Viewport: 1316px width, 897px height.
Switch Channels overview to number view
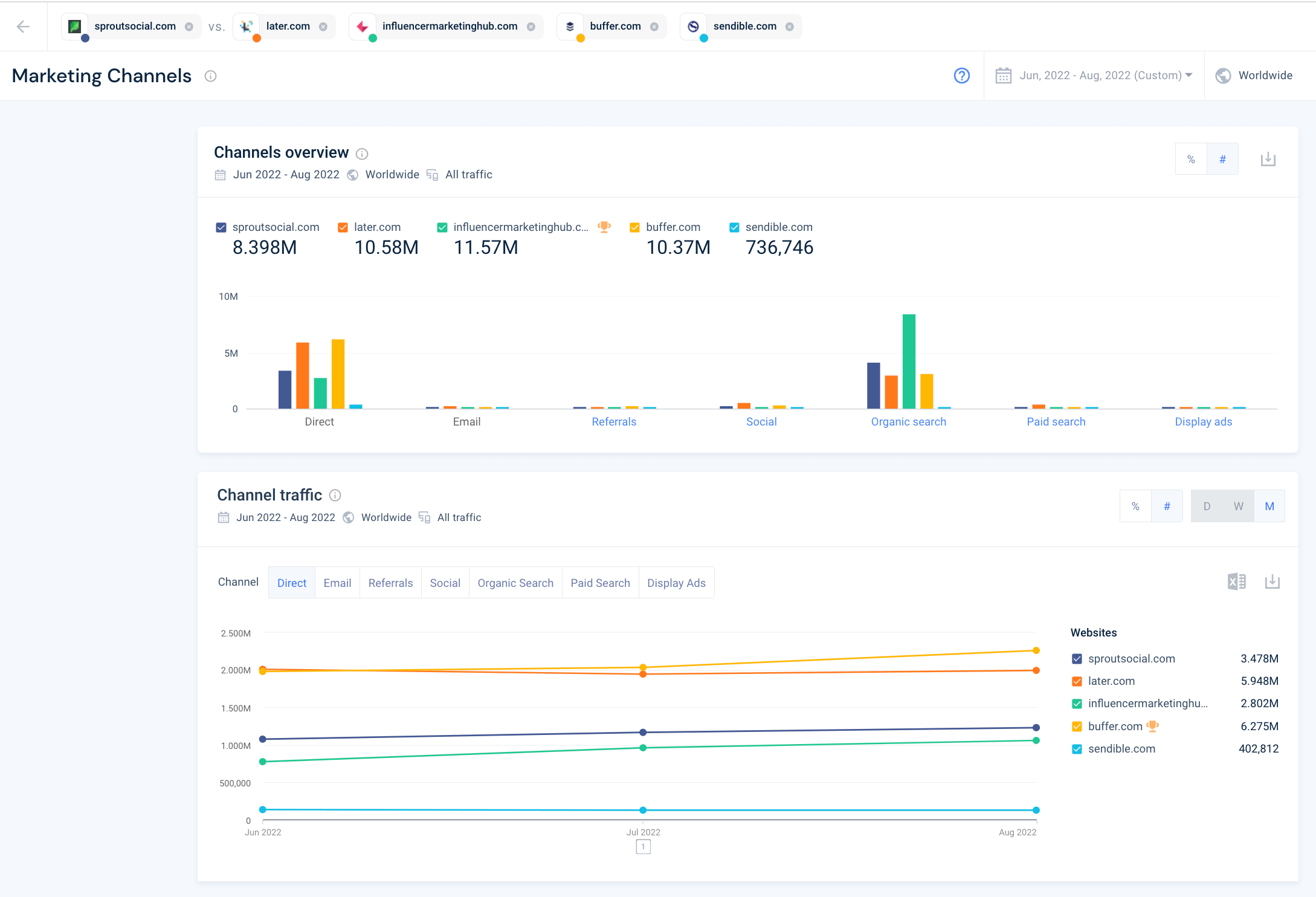(1222, 159)
